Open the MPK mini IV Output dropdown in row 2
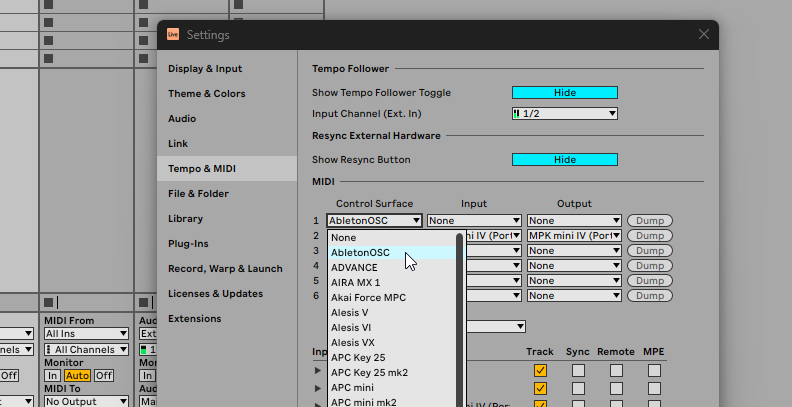 tap(574, 236)
